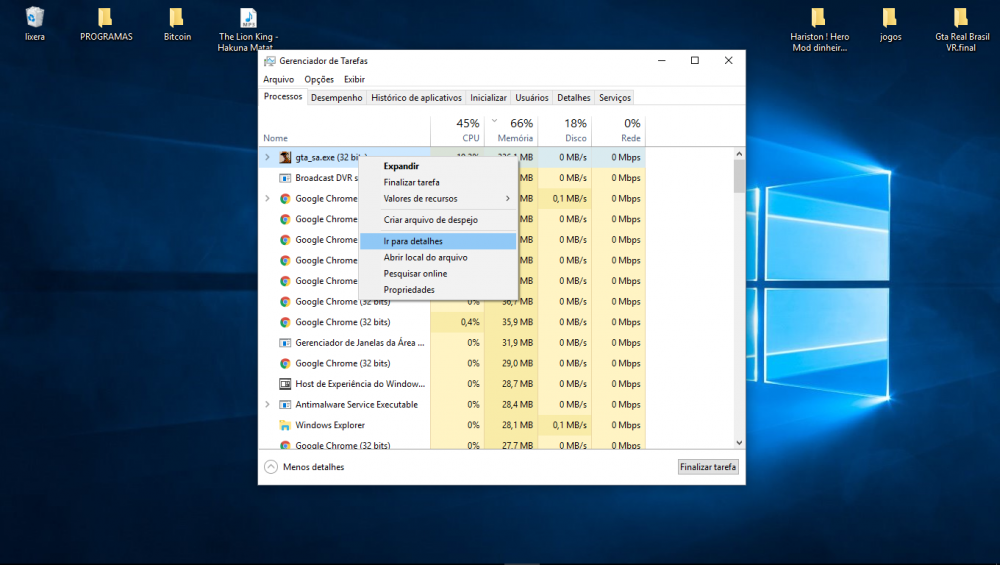1000x565 pixels.
Task: Open the Bitcoin folder on desktop
Action: pos(177,24)
